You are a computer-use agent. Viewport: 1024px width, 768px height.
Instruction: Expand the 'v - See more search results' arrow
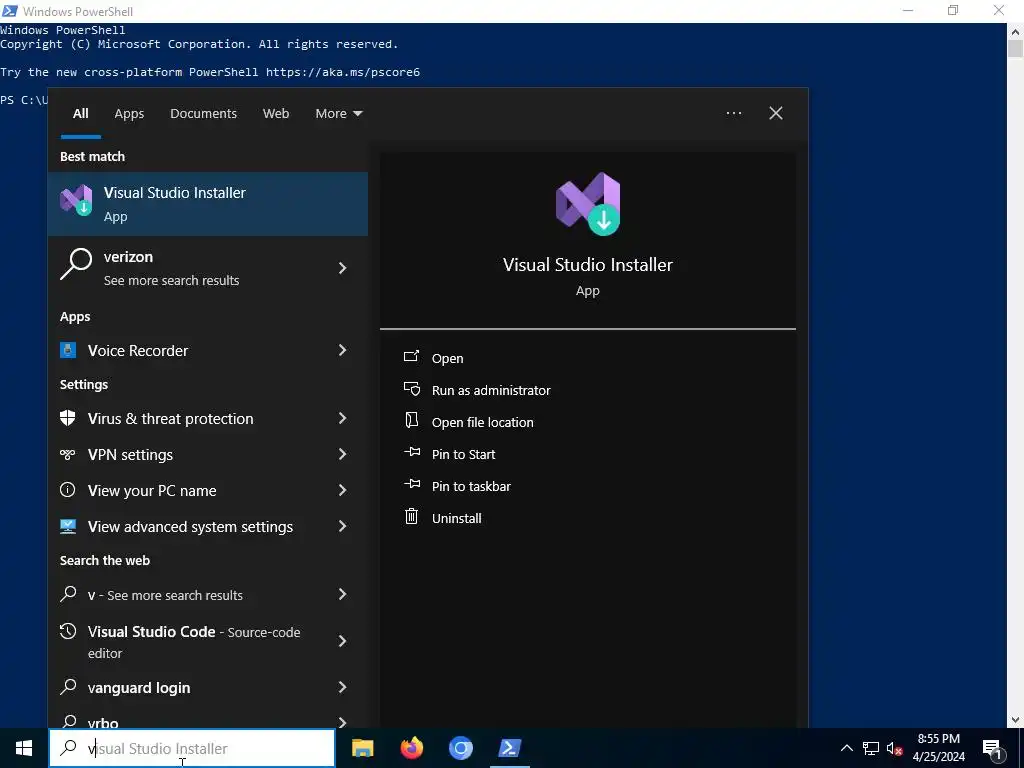click(342, 594)
